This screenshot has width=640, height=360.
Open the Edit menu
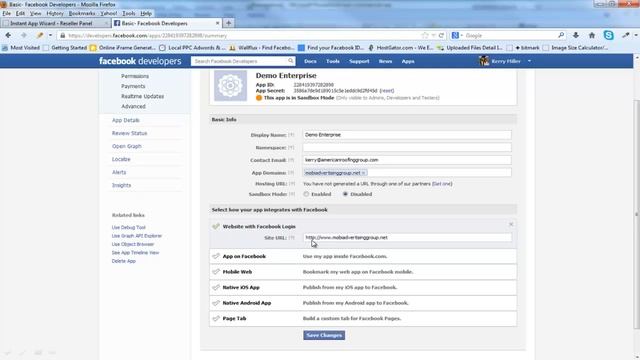pyautogui.click(x=20, y=13)
